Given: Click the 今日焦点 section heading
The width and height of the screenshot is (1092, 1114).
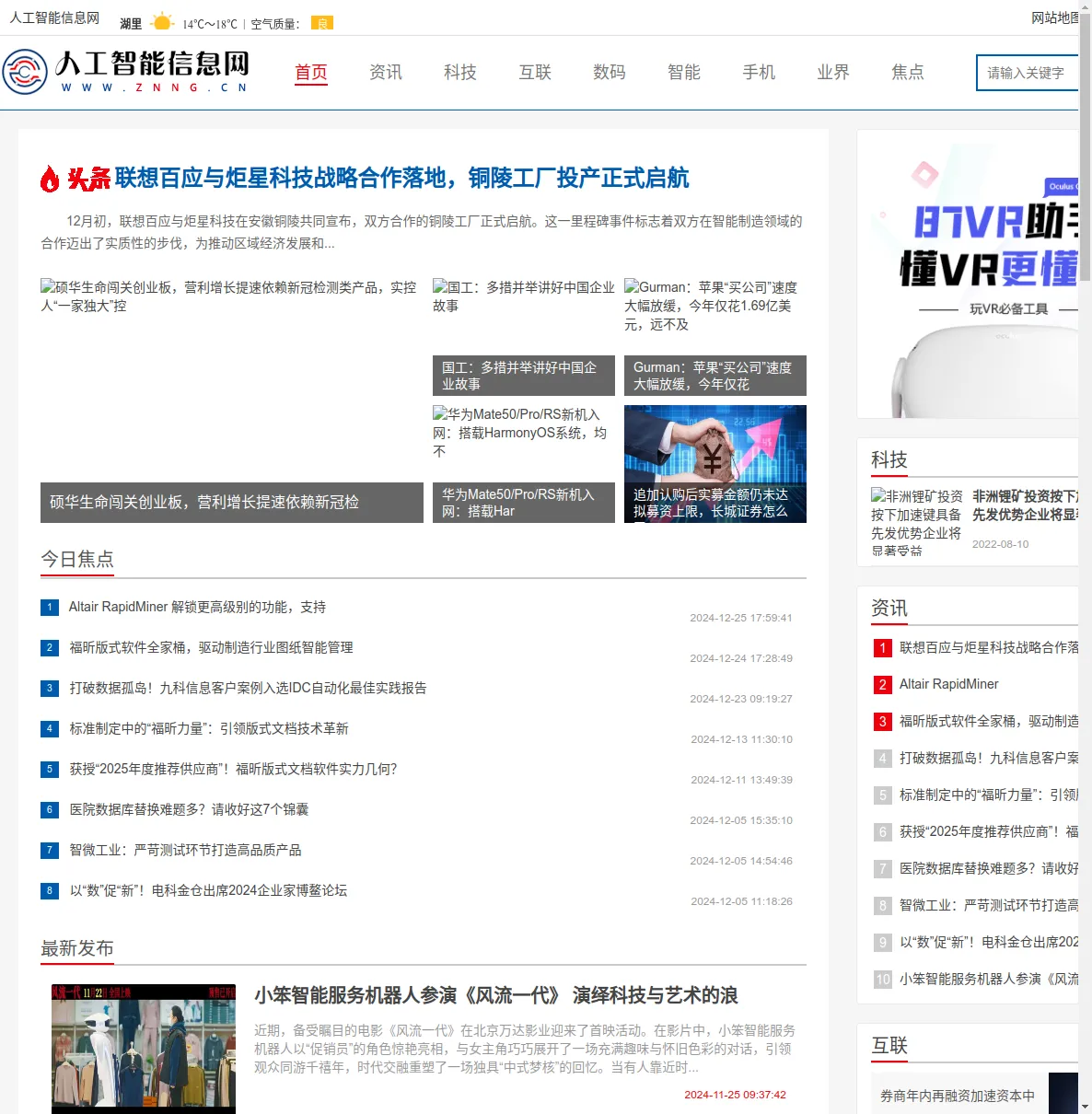Looking at the screenshot, I should [77, 559].
